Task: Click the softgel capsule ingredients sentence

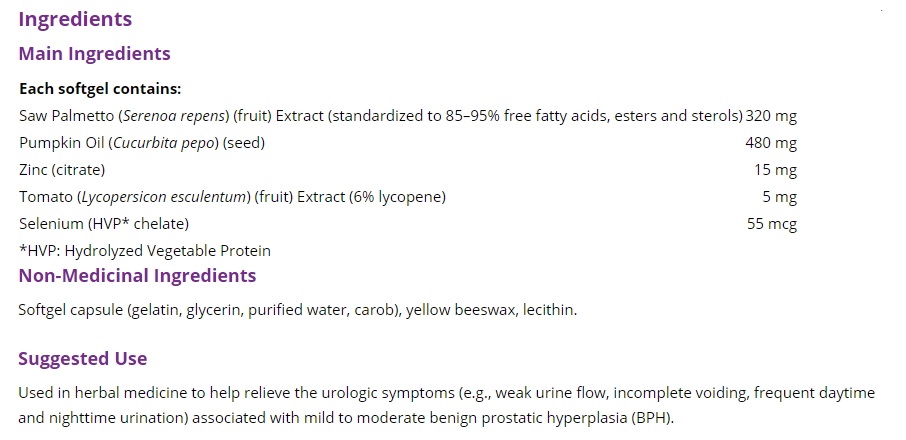Action: 297,310
